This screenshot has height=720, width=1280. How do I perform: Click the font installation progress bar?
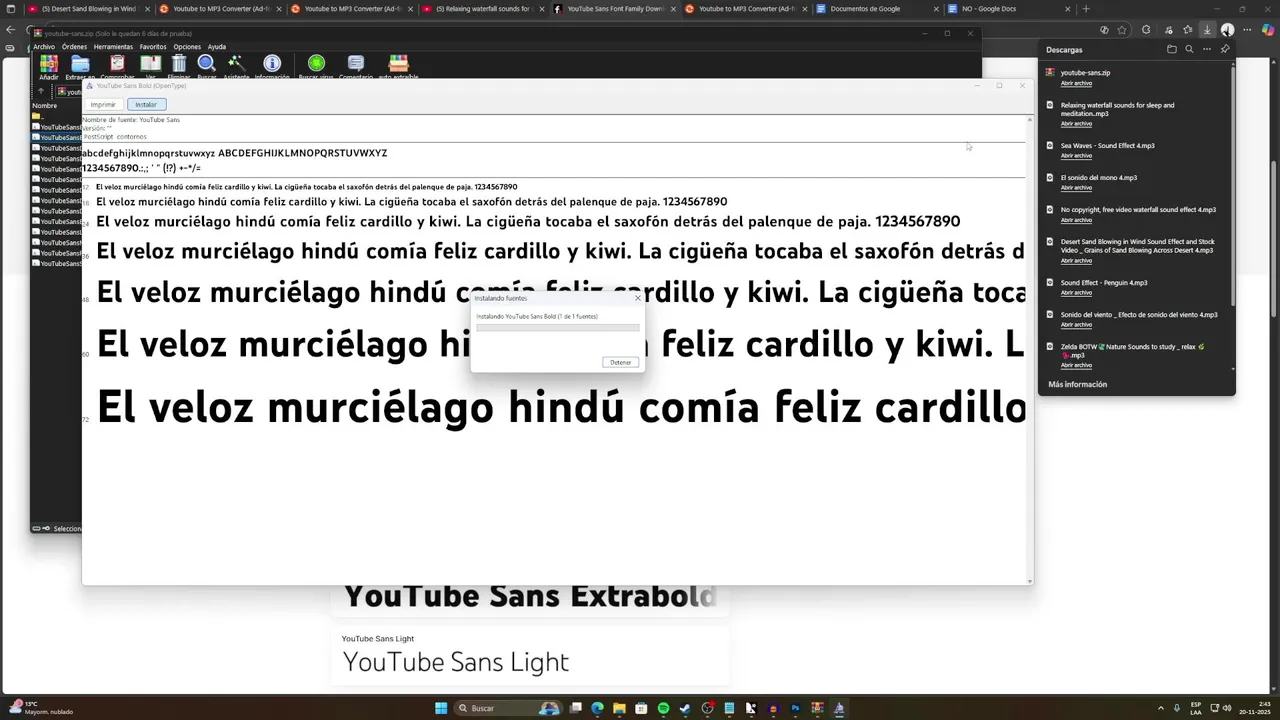[557, 327]
